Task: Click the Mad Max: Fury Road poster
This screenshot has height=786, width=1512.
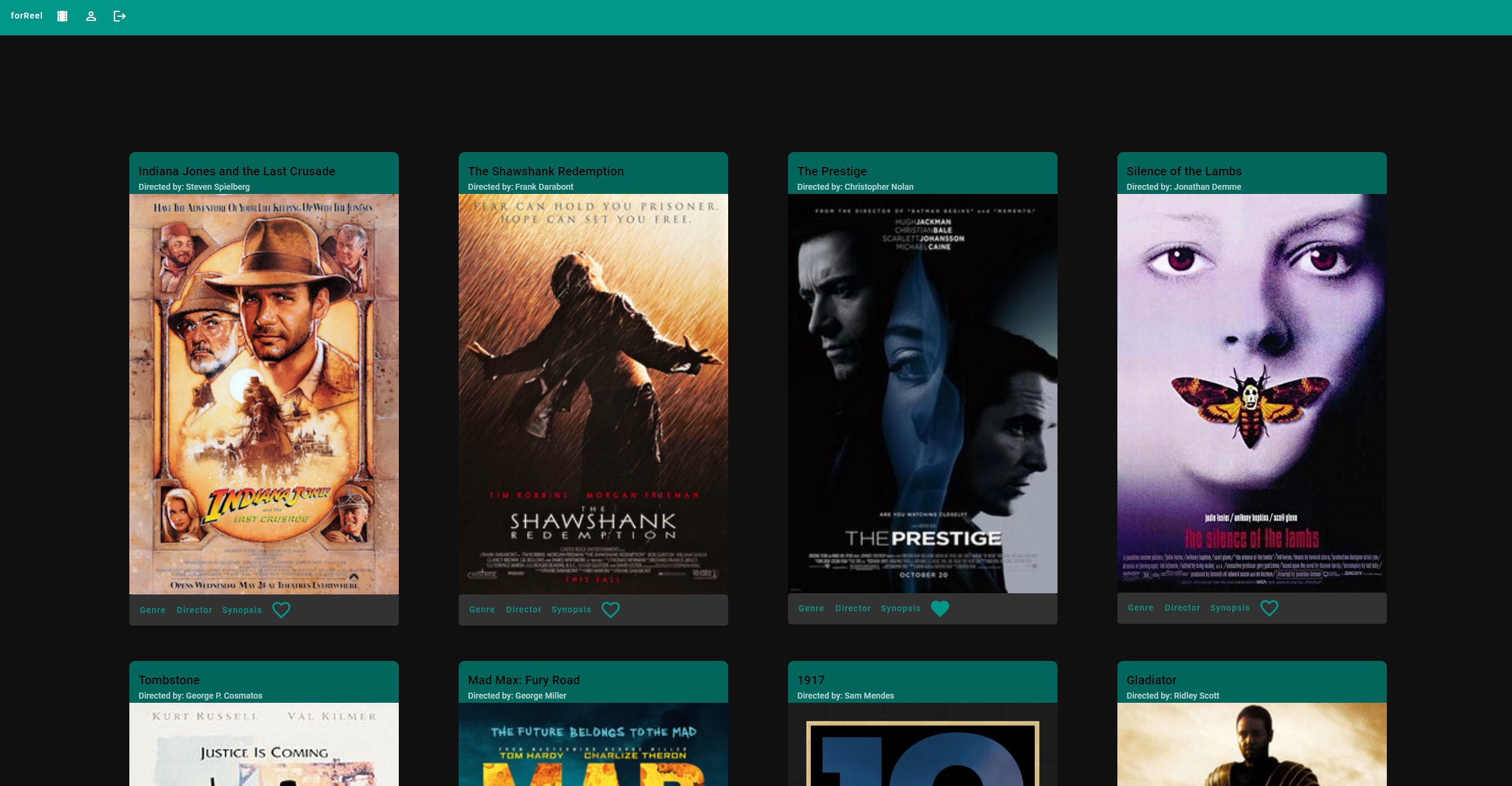Action: [x=593, y=744]
